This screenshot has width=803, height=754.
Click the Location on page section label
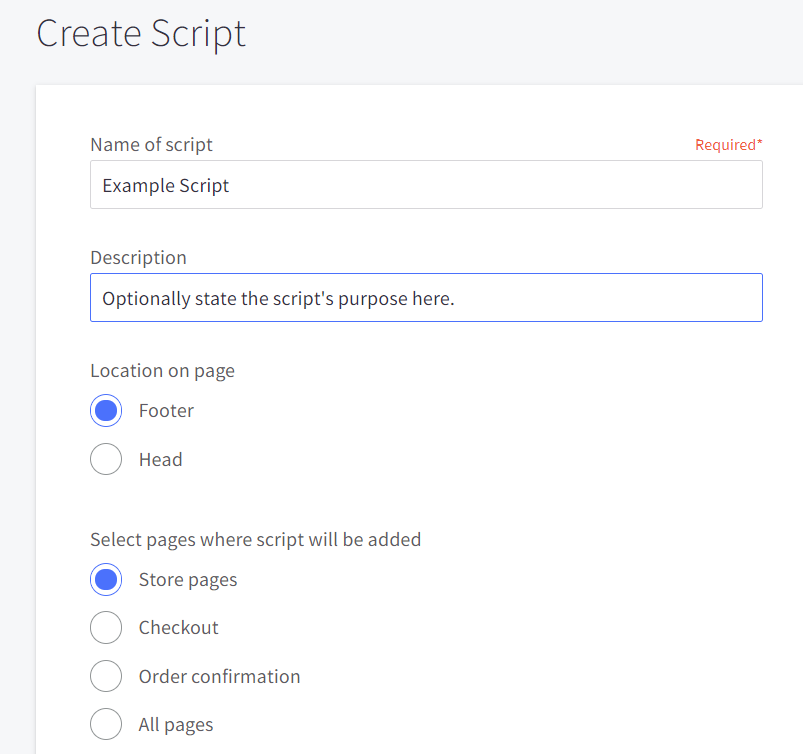tap(162, 371)
